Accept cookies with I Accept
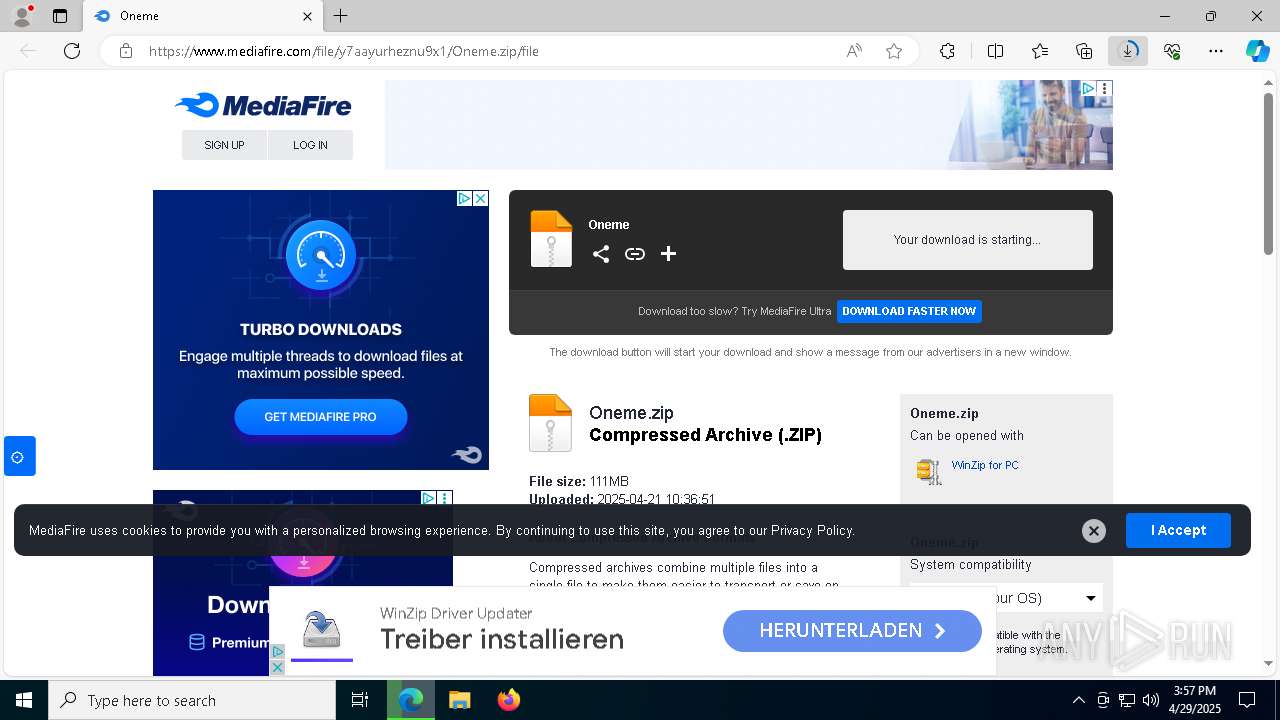 tap(1178, 530)
